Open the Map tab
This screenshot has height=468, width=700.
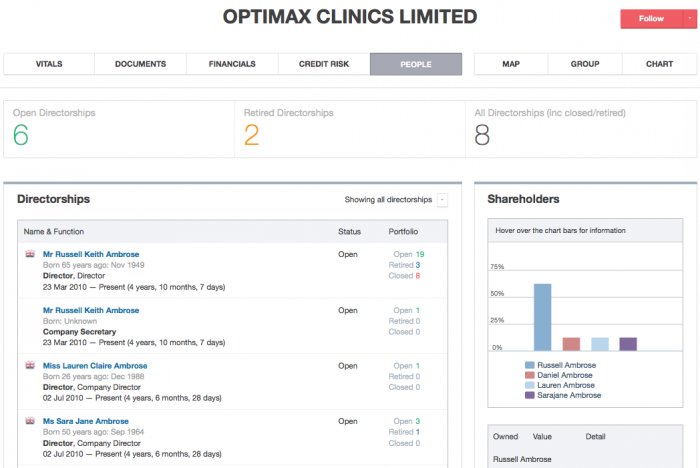point(511,64)
